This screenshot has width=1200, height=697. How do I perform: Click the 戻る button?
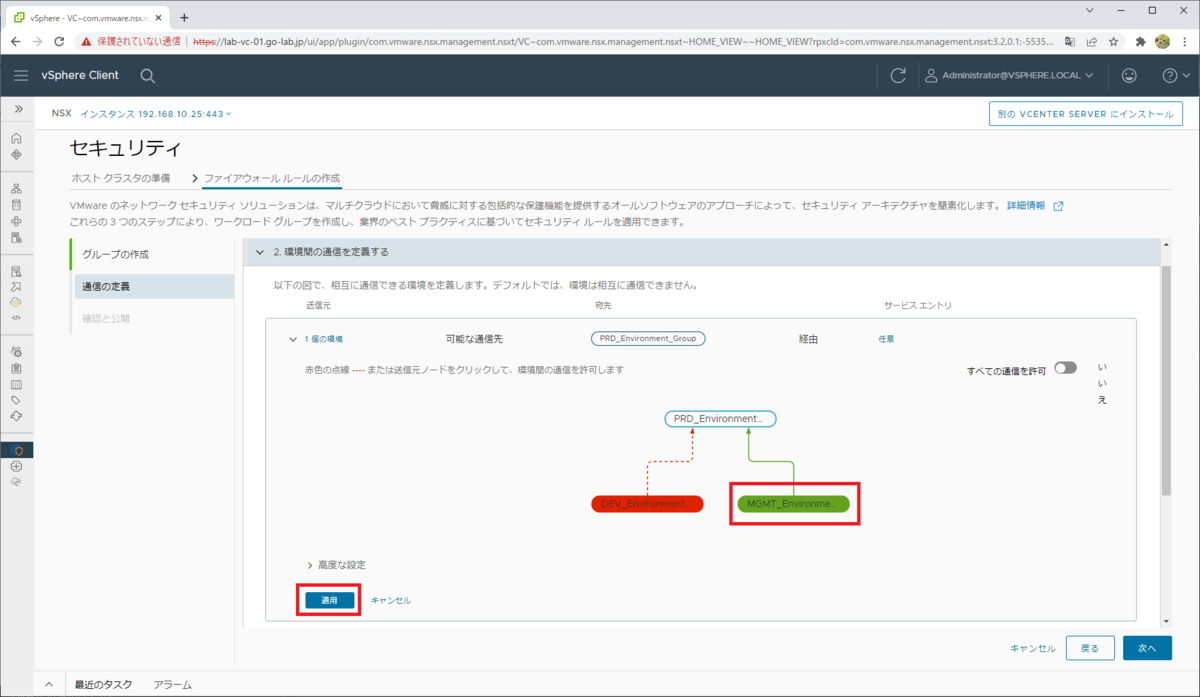click(1090, 648)
